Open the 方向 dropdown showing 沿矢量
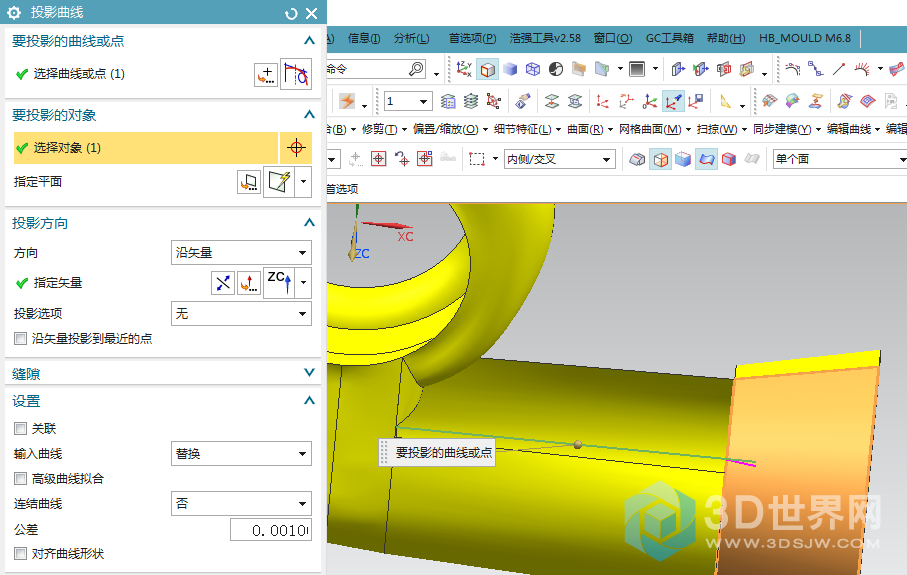The height and width of the screenshot is (575, 907). [x=241, y=253]
